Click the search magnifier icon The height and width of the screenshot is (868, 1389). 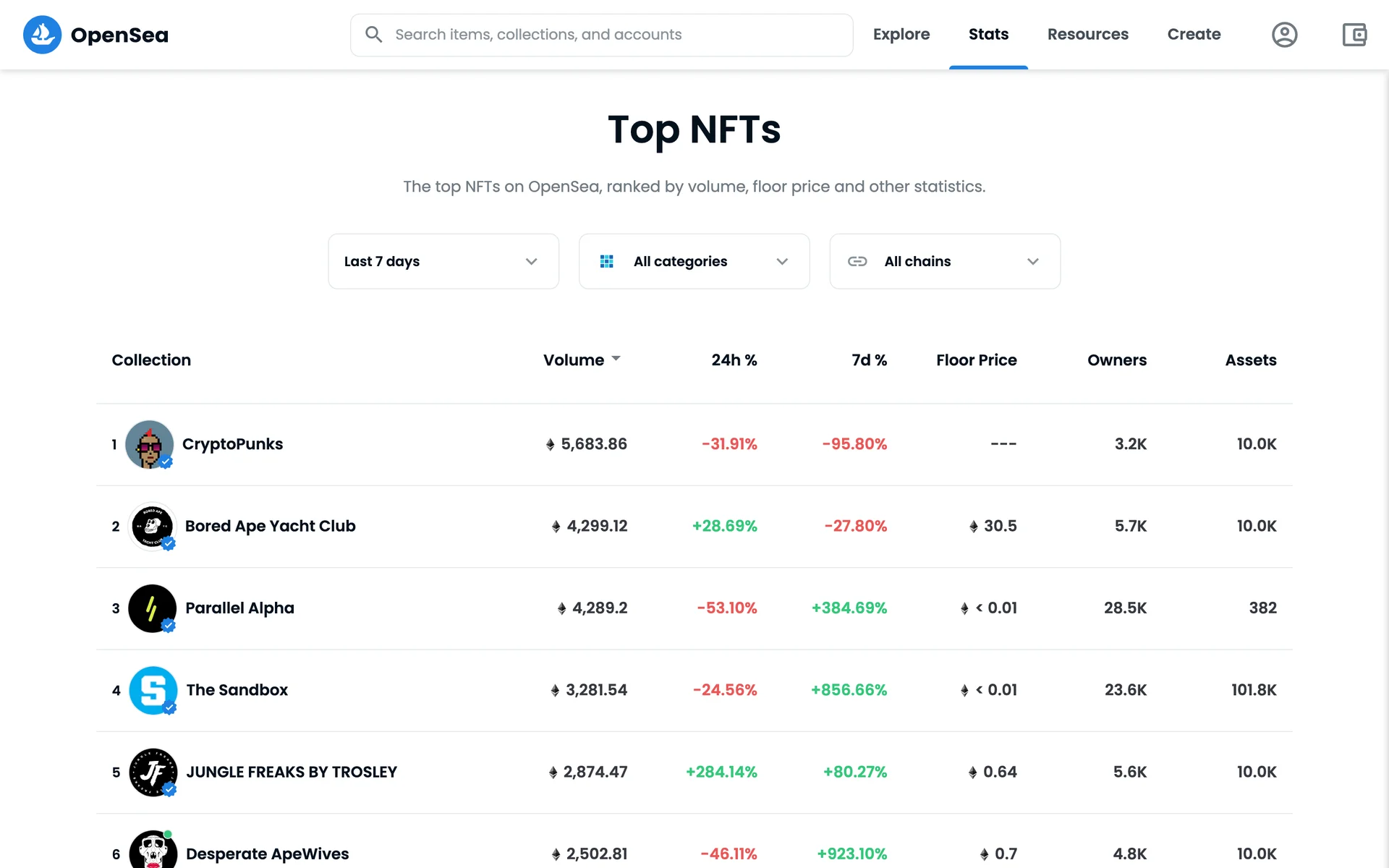coord(373,35)
